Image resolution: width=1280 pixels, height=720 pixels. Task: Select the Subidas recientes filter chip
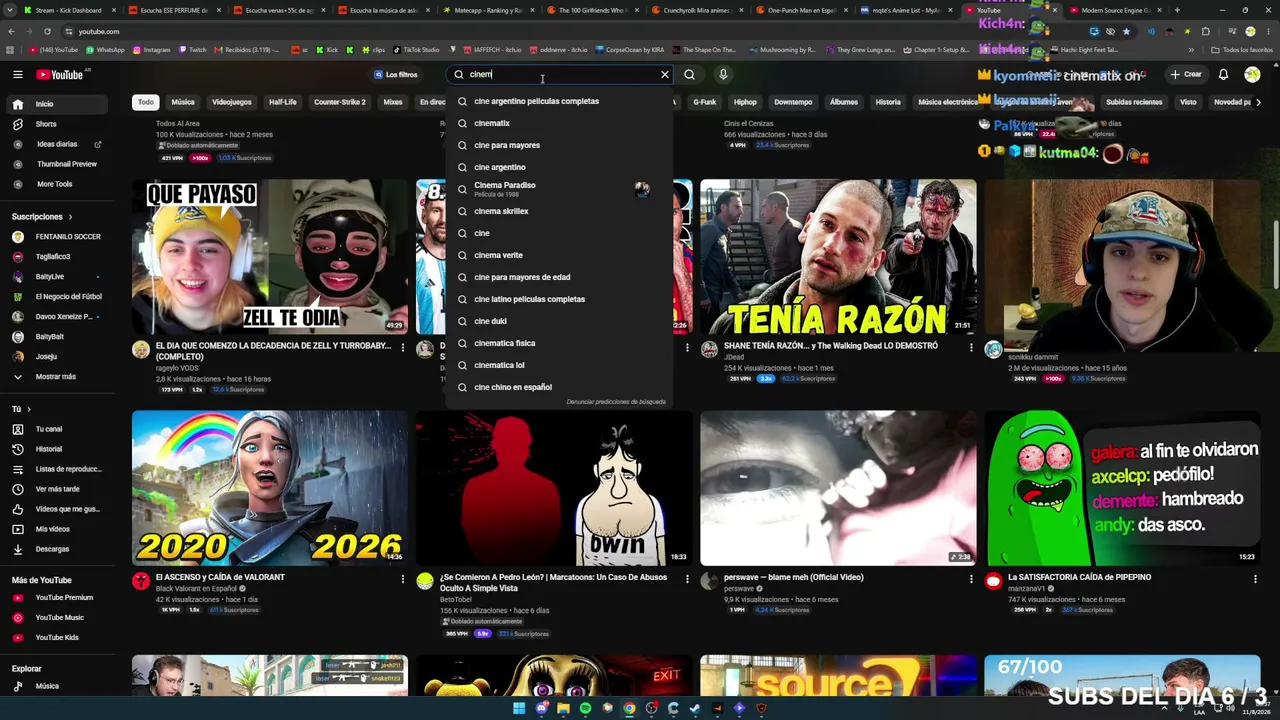1134,102
